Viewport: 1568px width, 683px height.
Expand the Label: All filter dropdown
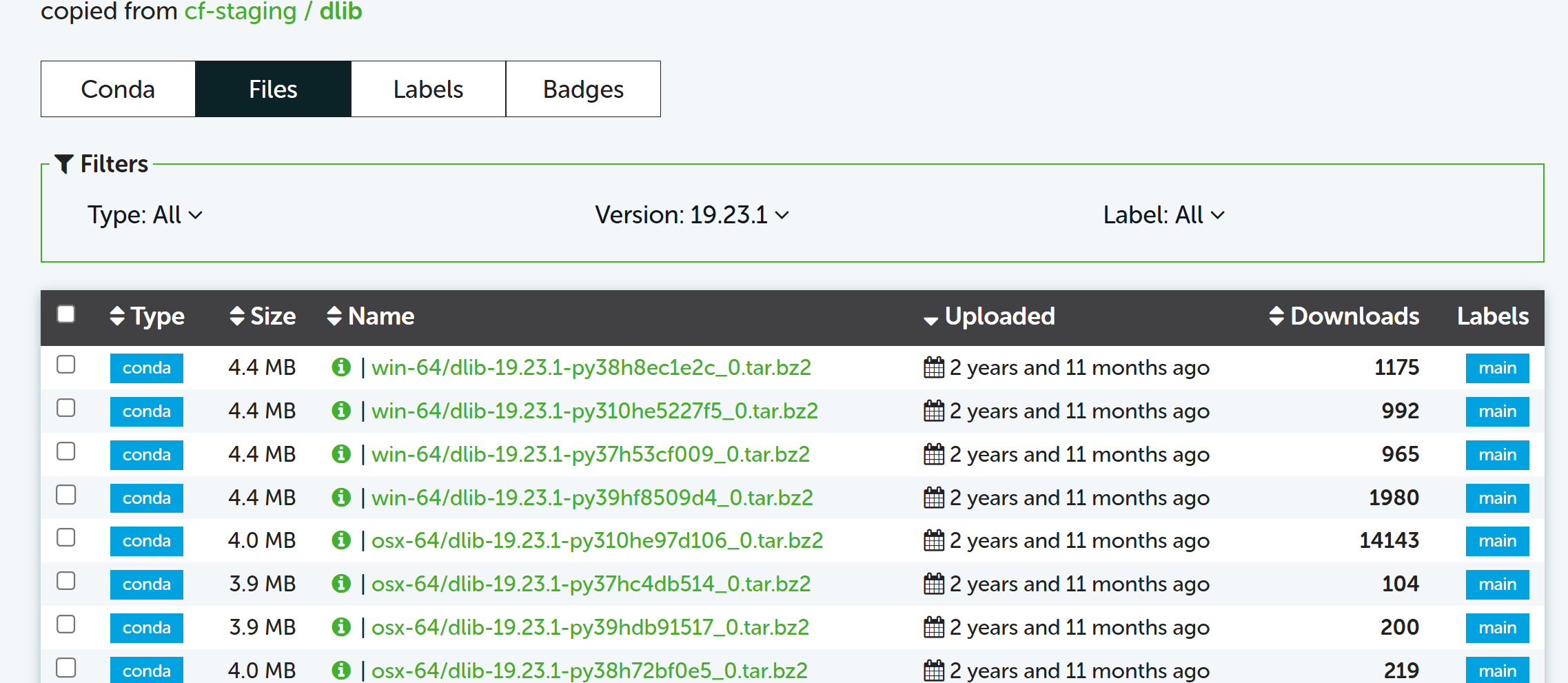tap(1163, 215)
